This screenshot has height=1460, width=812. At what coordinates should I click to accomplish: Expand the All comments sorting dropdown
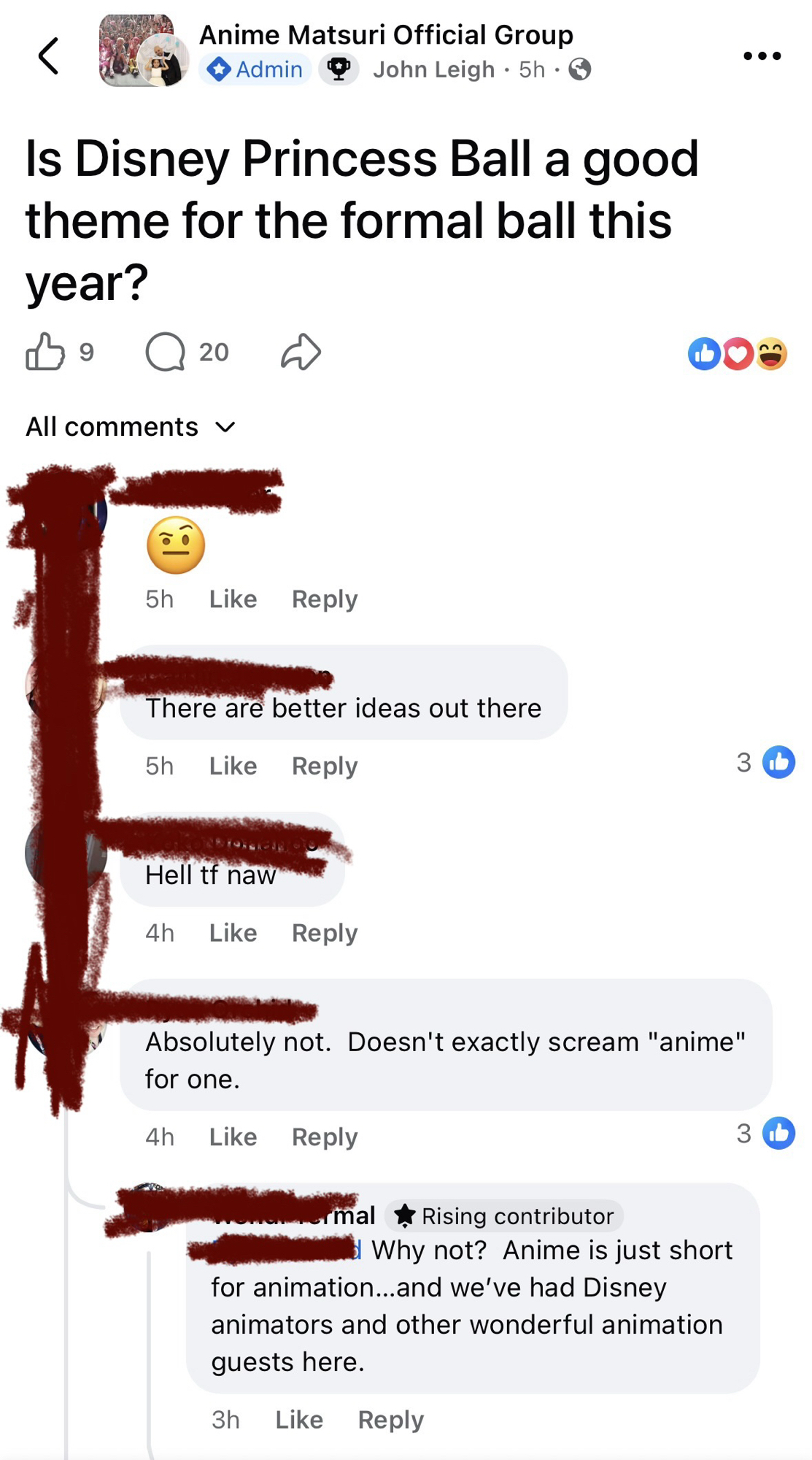pos(131,426)
